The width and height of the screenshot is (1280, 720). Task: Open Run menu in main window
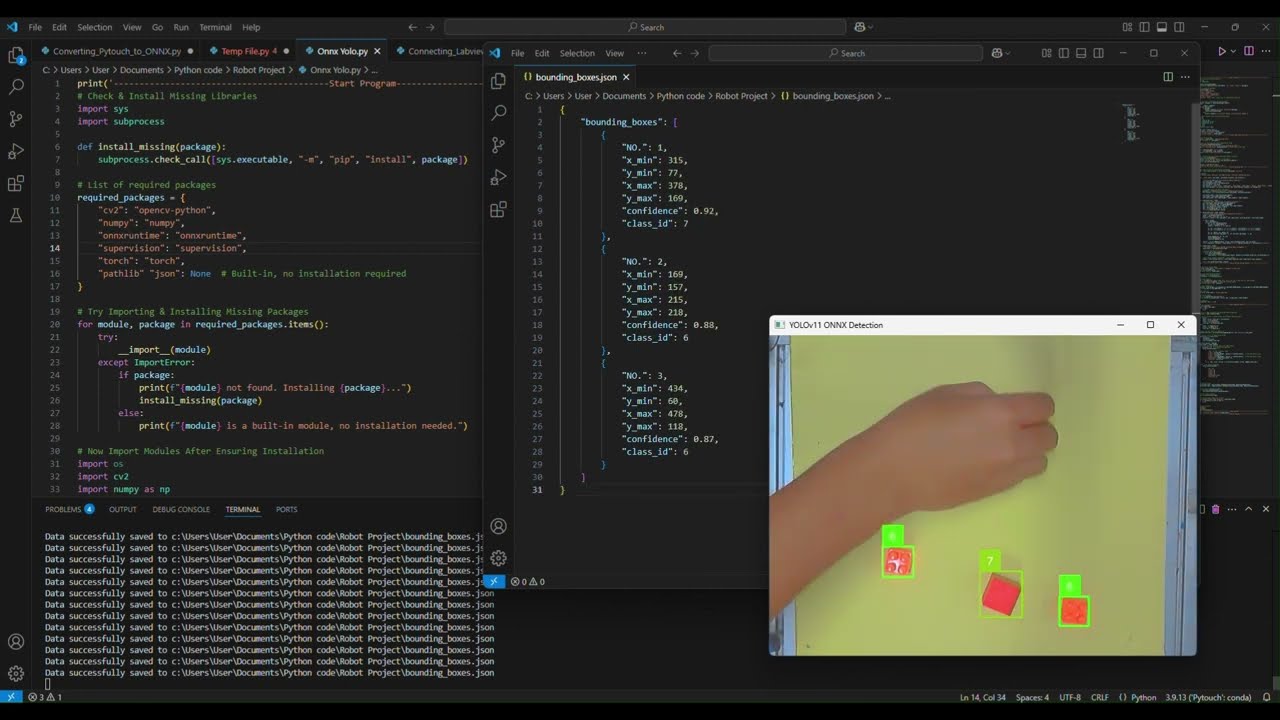click(181, 27)
